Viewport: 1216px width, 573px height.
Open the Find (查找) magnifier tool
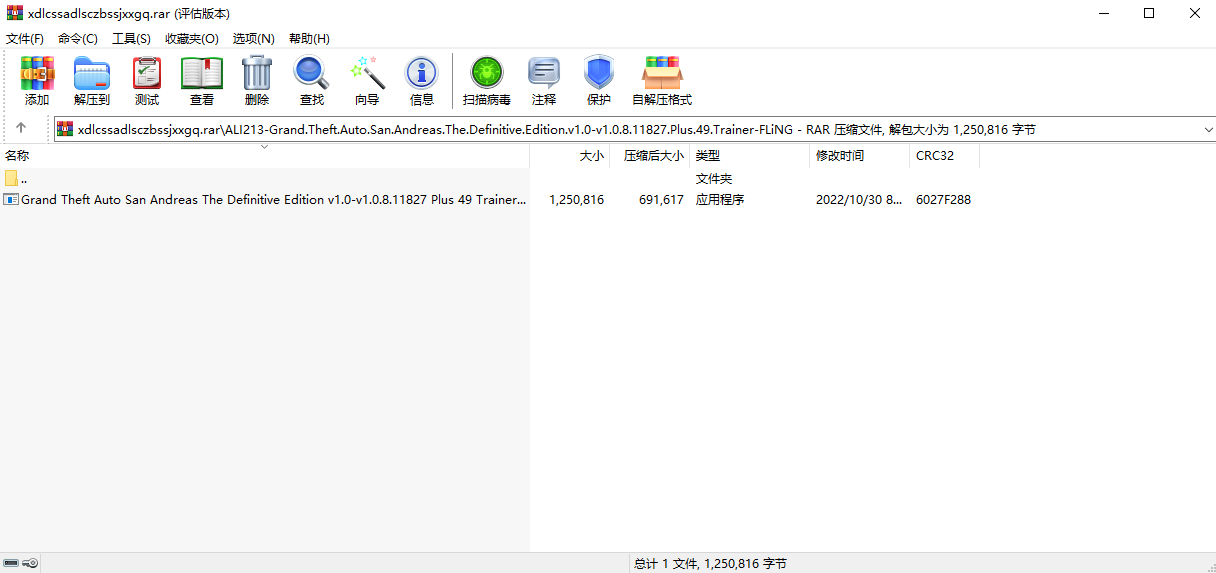(x=312, y=81)
